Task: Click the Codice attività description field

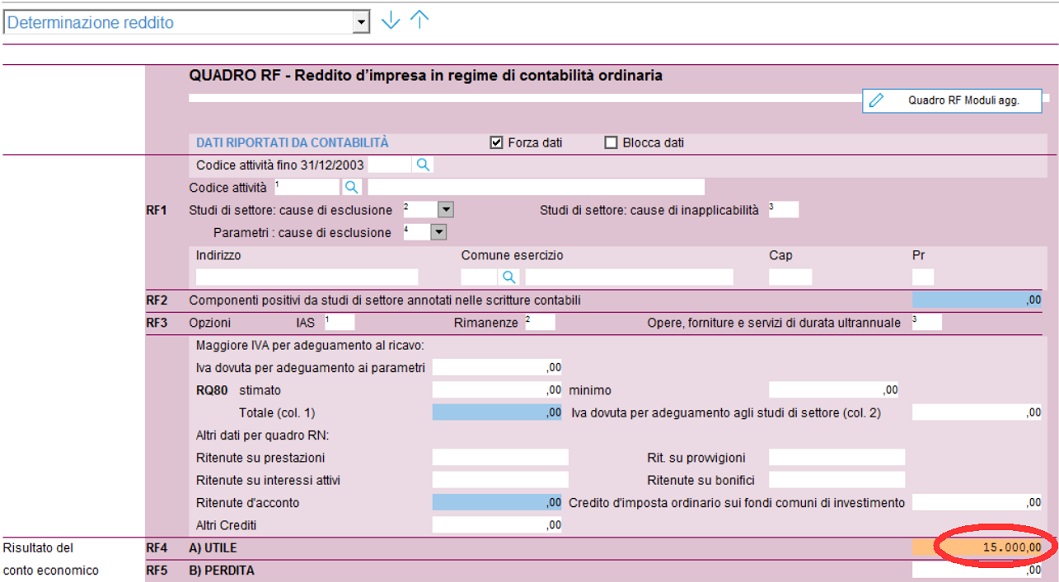Action: click(x=536, y=187)
